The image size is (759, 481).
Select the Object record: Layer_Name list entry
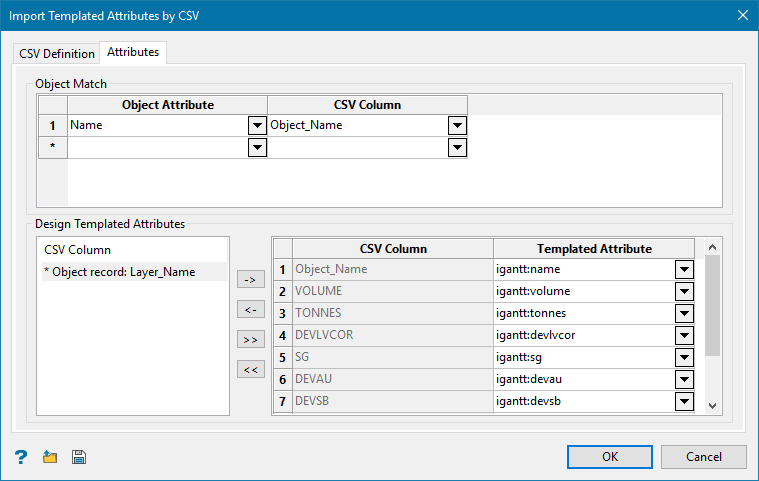click(x=125, y=272)
